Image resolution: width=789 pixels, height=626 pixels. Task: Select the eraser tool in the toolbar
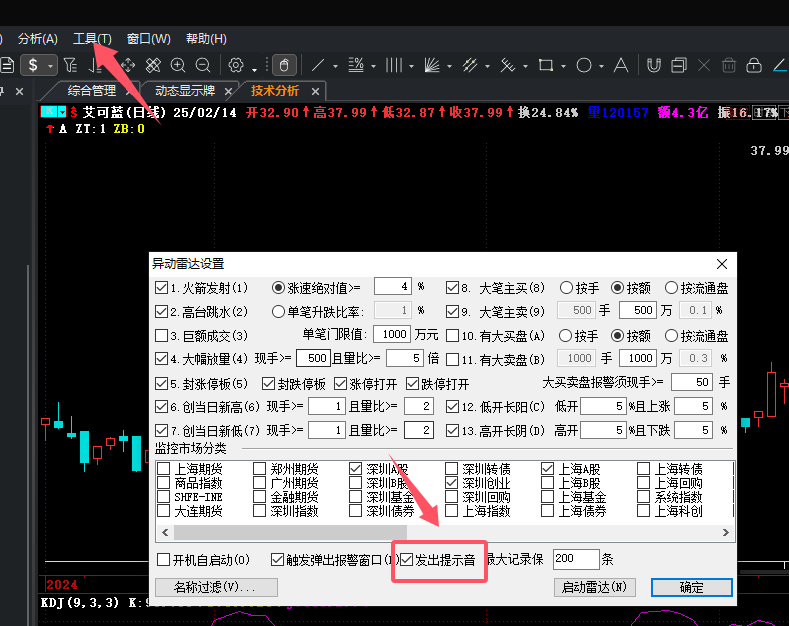[153, 65]
